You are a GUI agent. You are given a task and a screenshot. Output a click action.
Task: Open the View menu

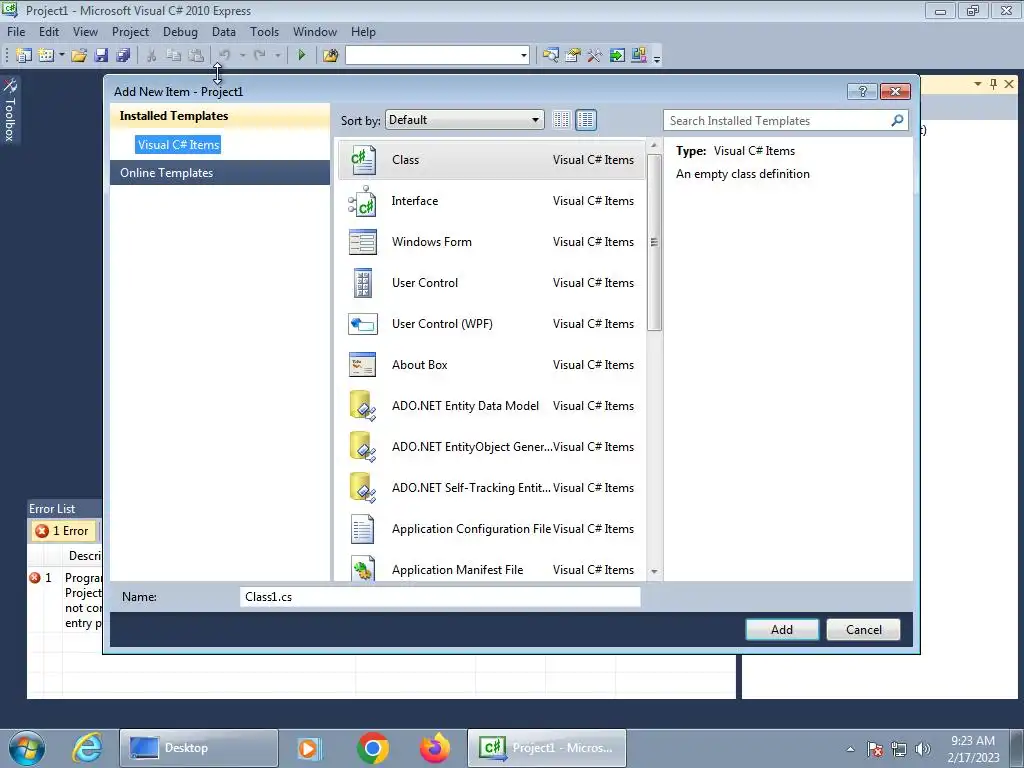(86, 32)
